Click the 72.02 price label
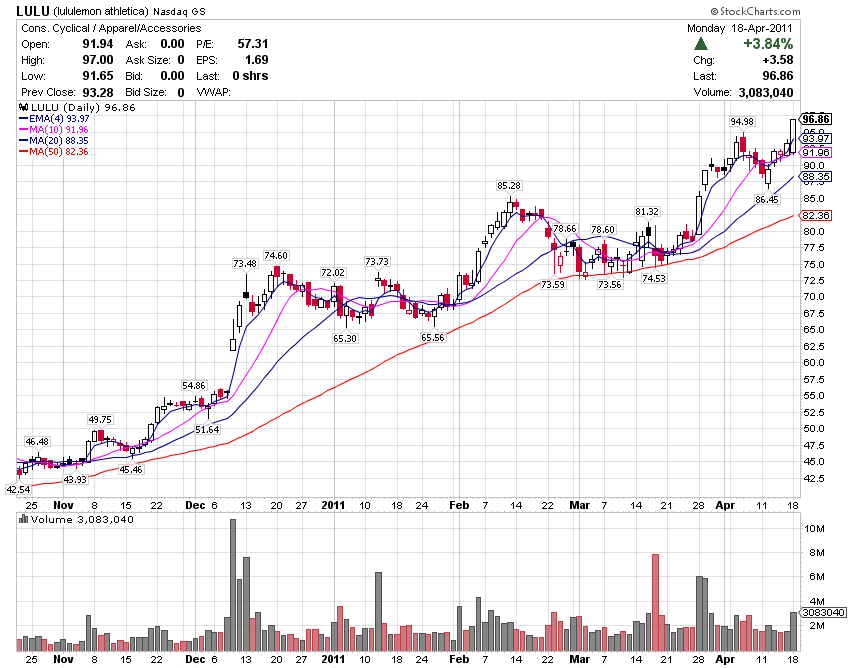The image size is (850, 668). pos(333,272)
